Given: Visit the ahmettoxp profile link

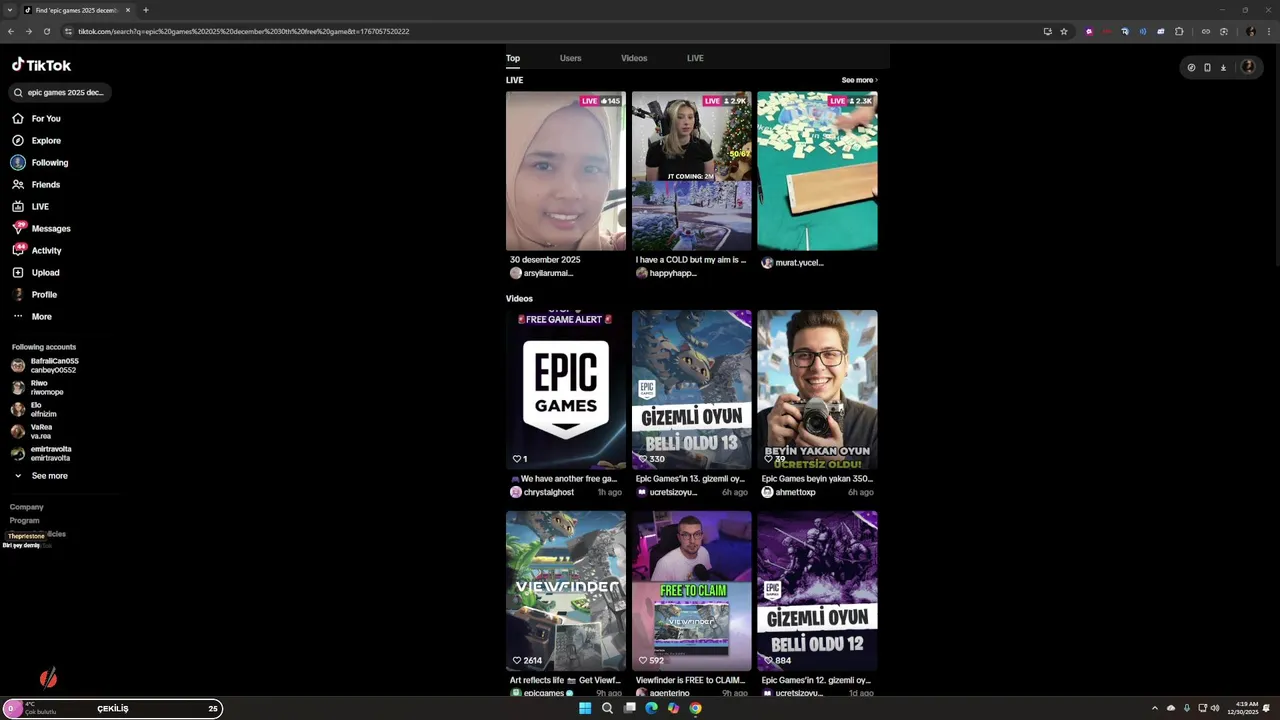Looking at the screenshot, I should (795, 492).
